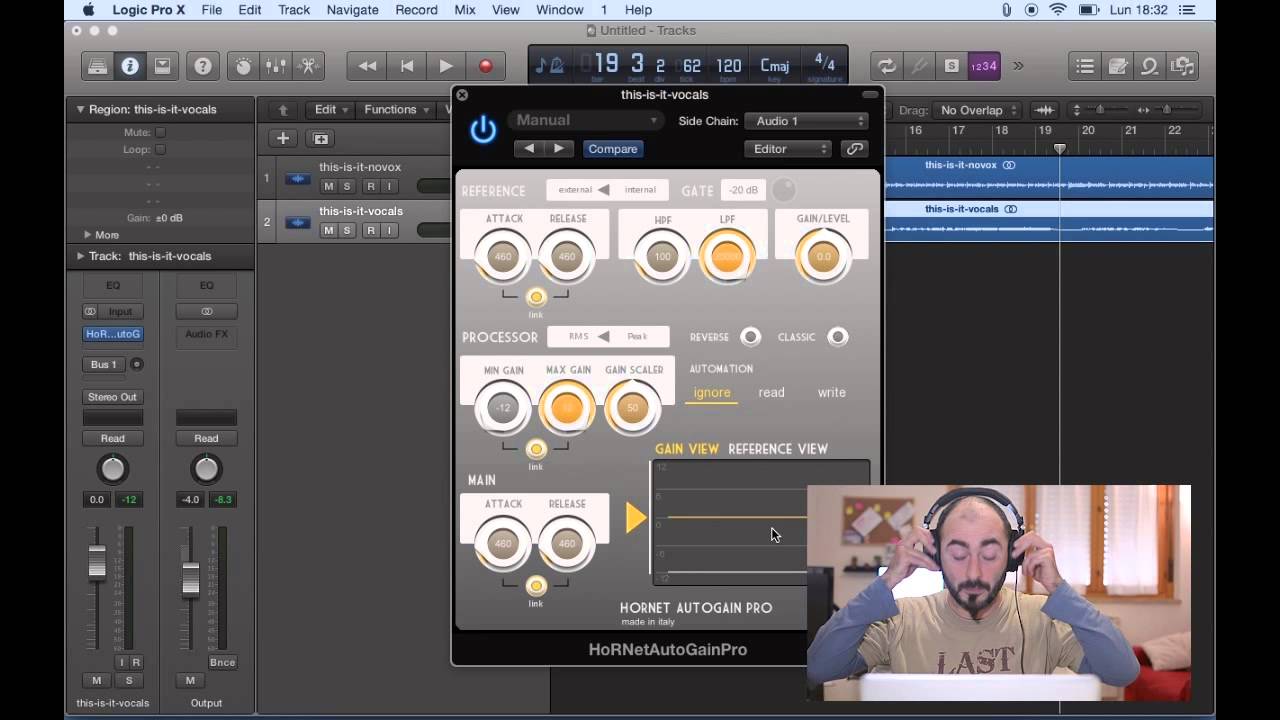The width and height of the screenshot is (1280, 720).
Task: Click the Compare button
Action: (613, 149)
